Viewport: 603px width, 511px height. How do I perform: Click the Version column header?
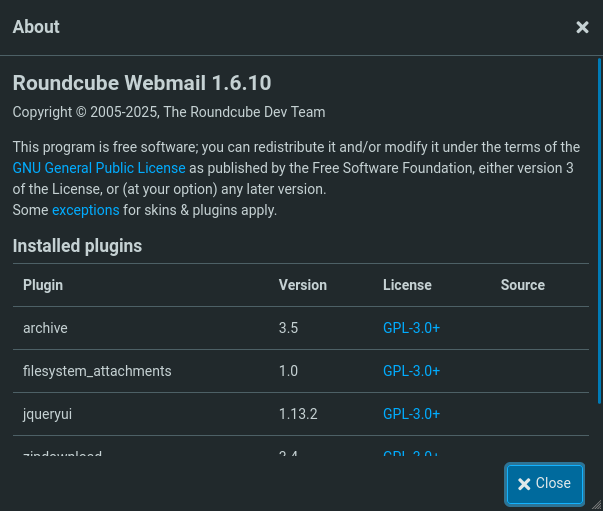302,285
